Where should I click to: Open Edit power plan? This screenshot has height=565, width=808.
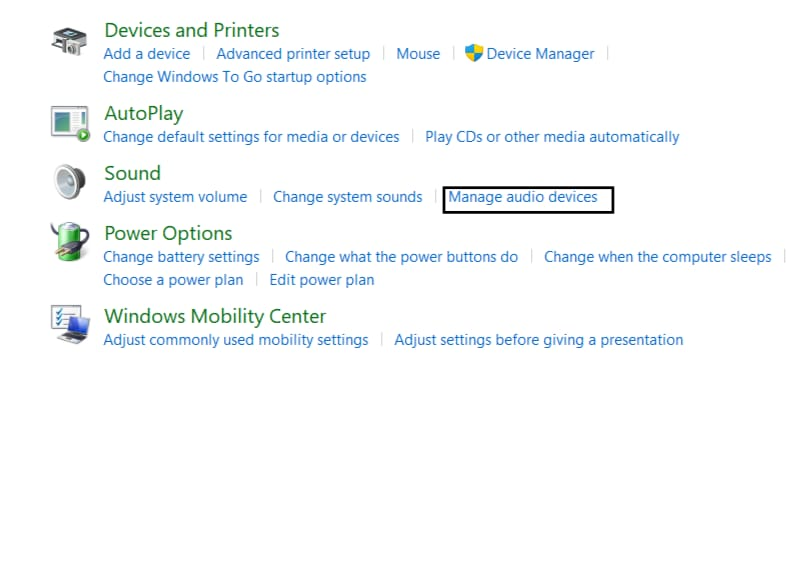(x=322, y=280)
